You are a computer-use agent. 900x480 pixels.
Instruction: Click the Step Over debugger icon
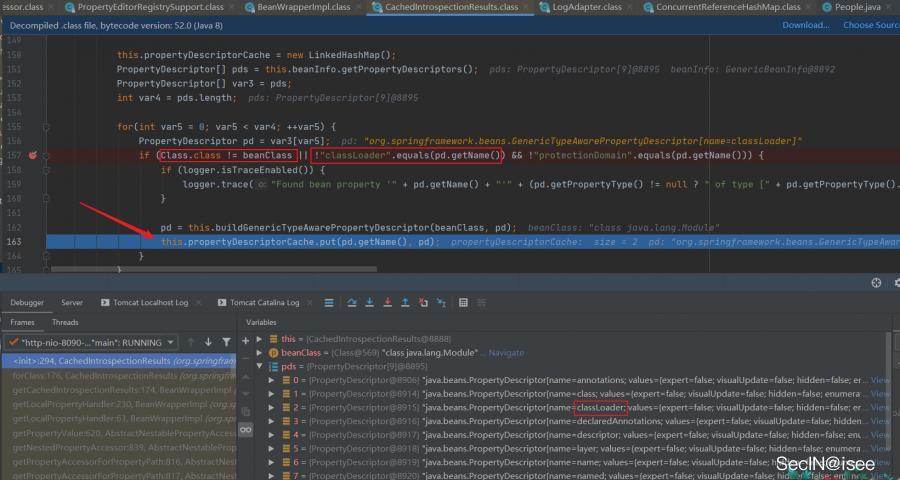pos(351,303)
